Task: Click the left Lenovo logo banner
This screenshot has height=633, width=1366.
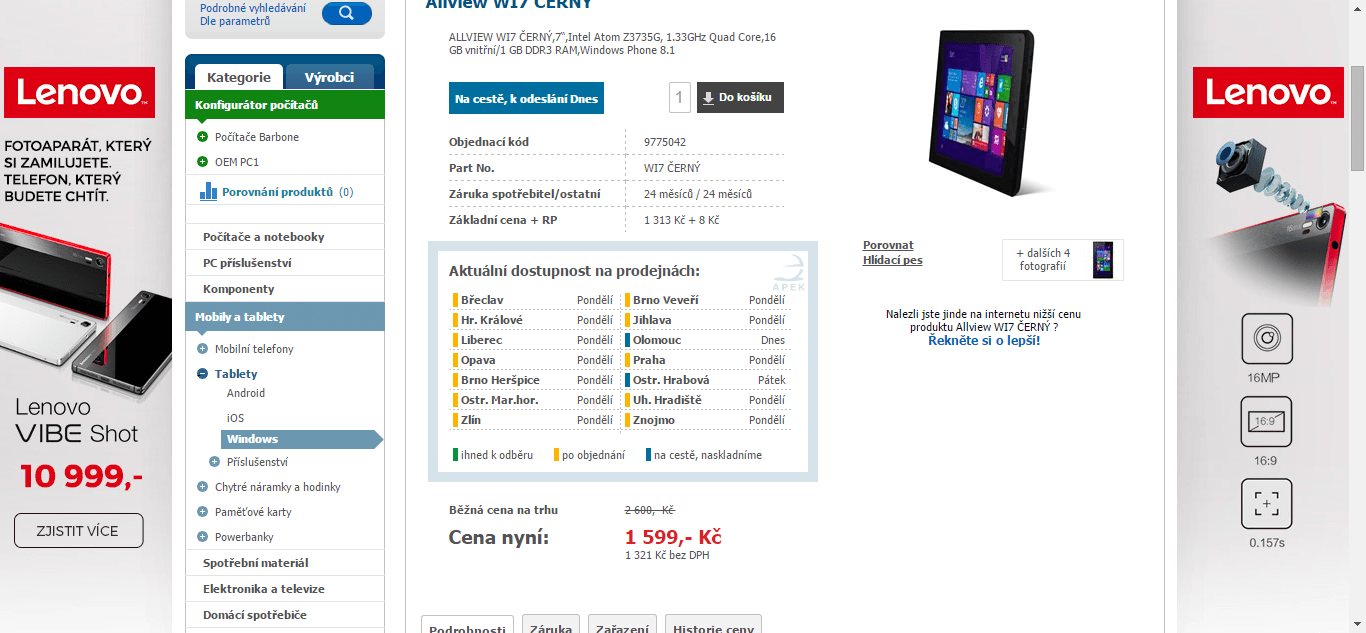Action: point(79,93)
